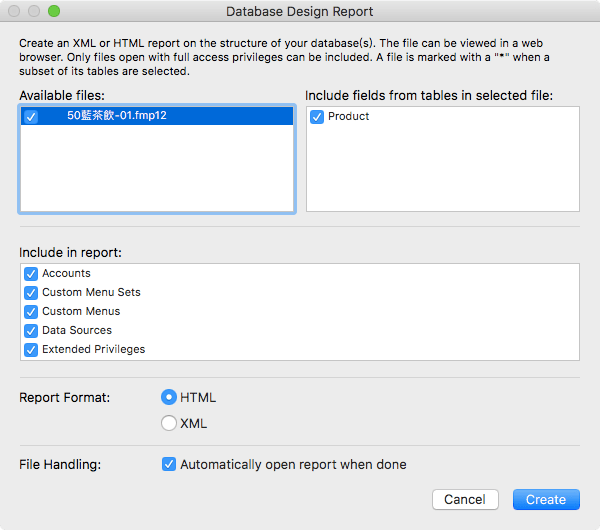Disable automatically open report when done
Screen dimensions: 600x530
[x=169, y=464]
